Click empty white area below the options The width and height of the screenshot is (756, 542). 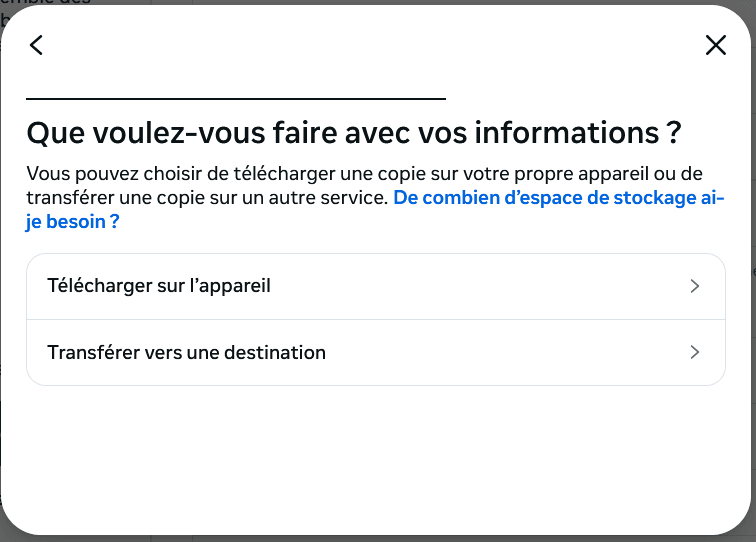[x=376, y=458]
